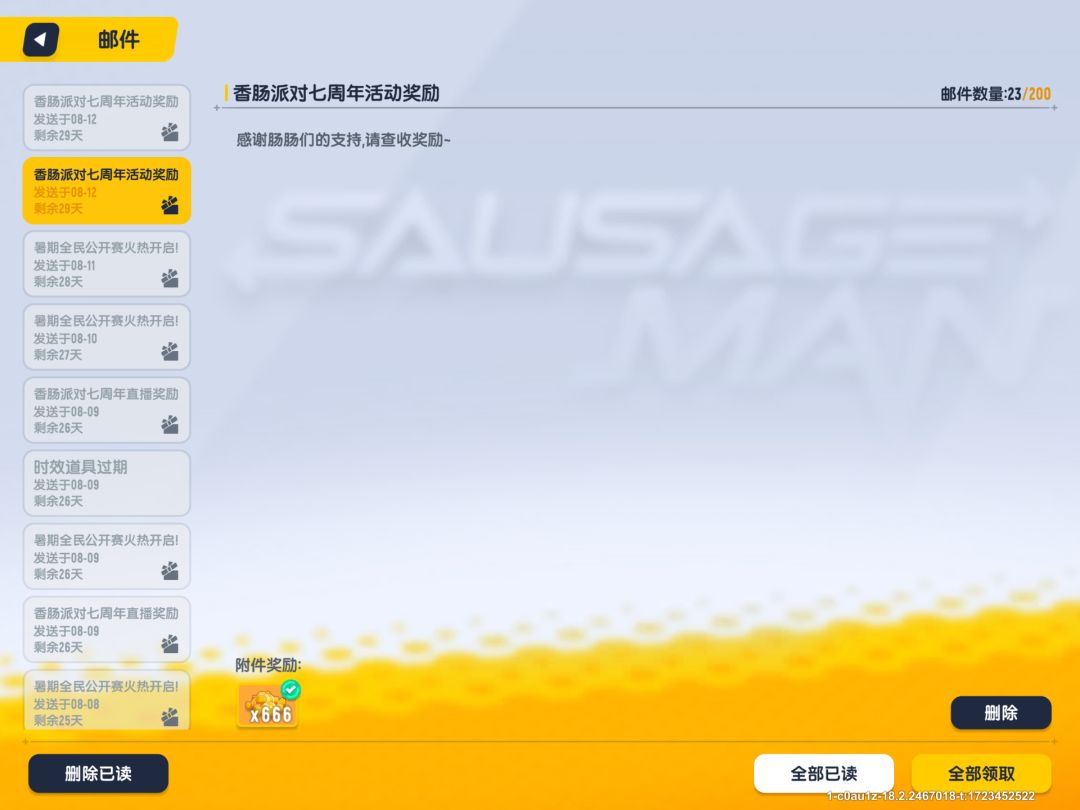Click the mail heading 香肠派对七周年活动奖励 in the content pane

tap(336, 93)
